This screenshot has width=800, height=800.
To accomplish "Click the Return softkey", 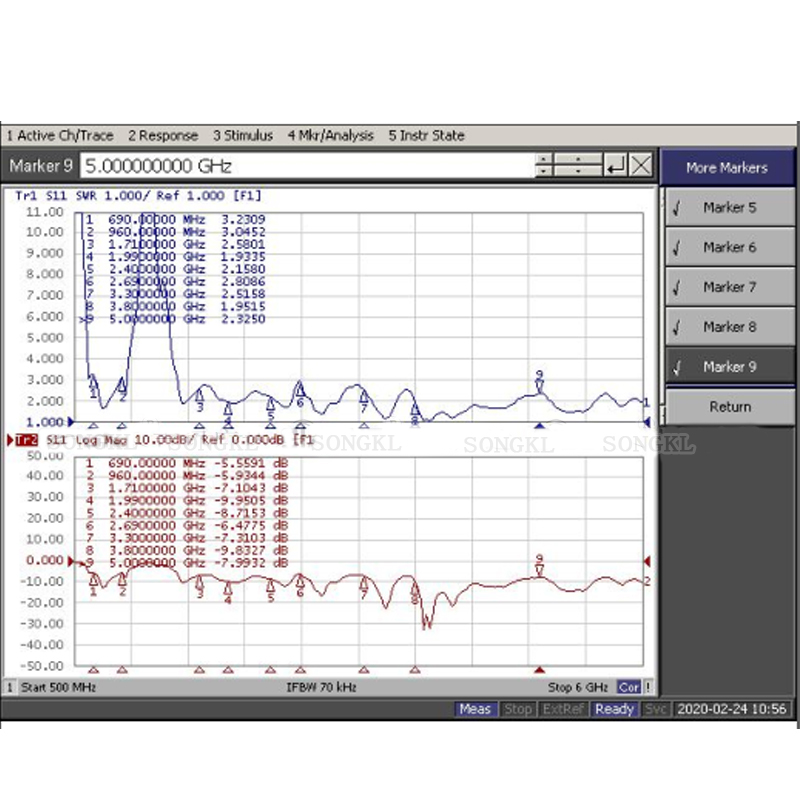I will (x=730, y=407).
